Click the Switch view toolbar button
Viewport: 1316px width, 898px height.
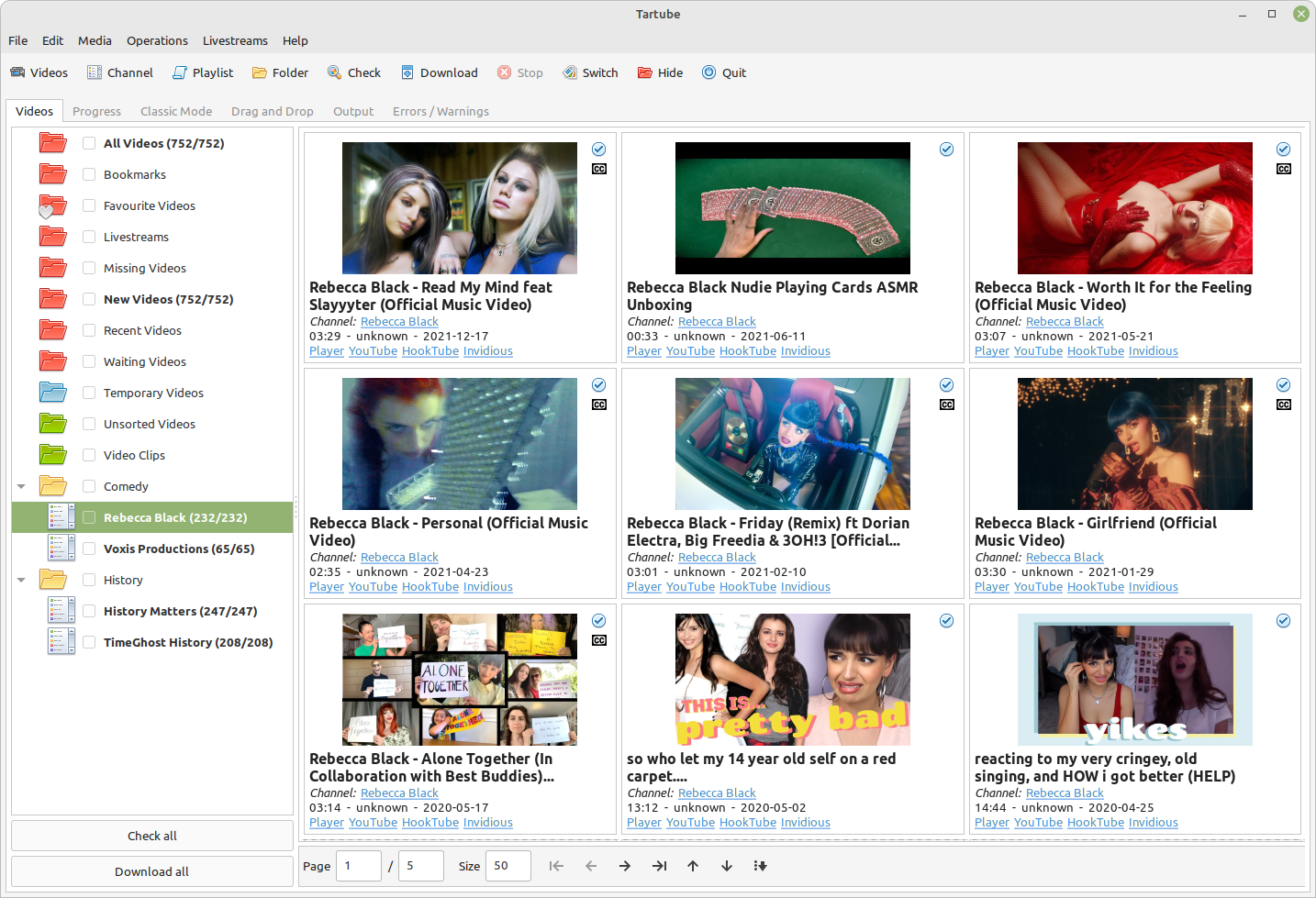point(591,72)
